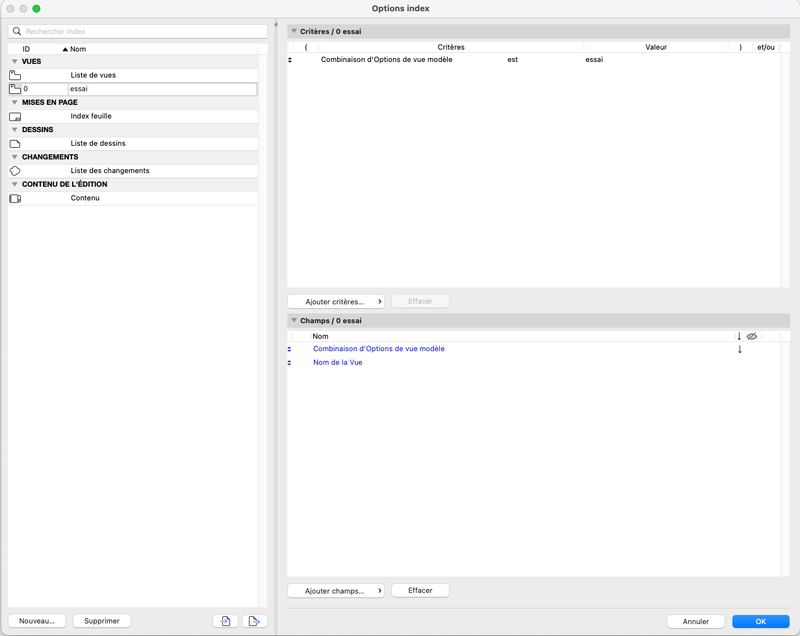Collapse the Champs / 0 essai panel
This screenshot has width=800, height=636.
pyautogui.click(x=294, y=320)
